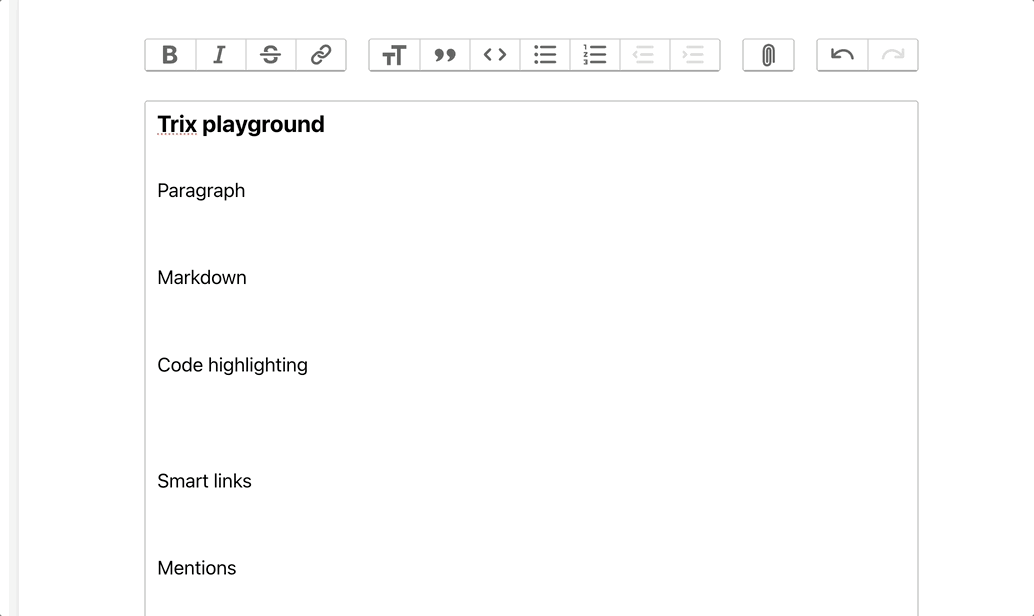1034x616 pixels.
Task: Toggle italic formatting
Action: point(220,55)
